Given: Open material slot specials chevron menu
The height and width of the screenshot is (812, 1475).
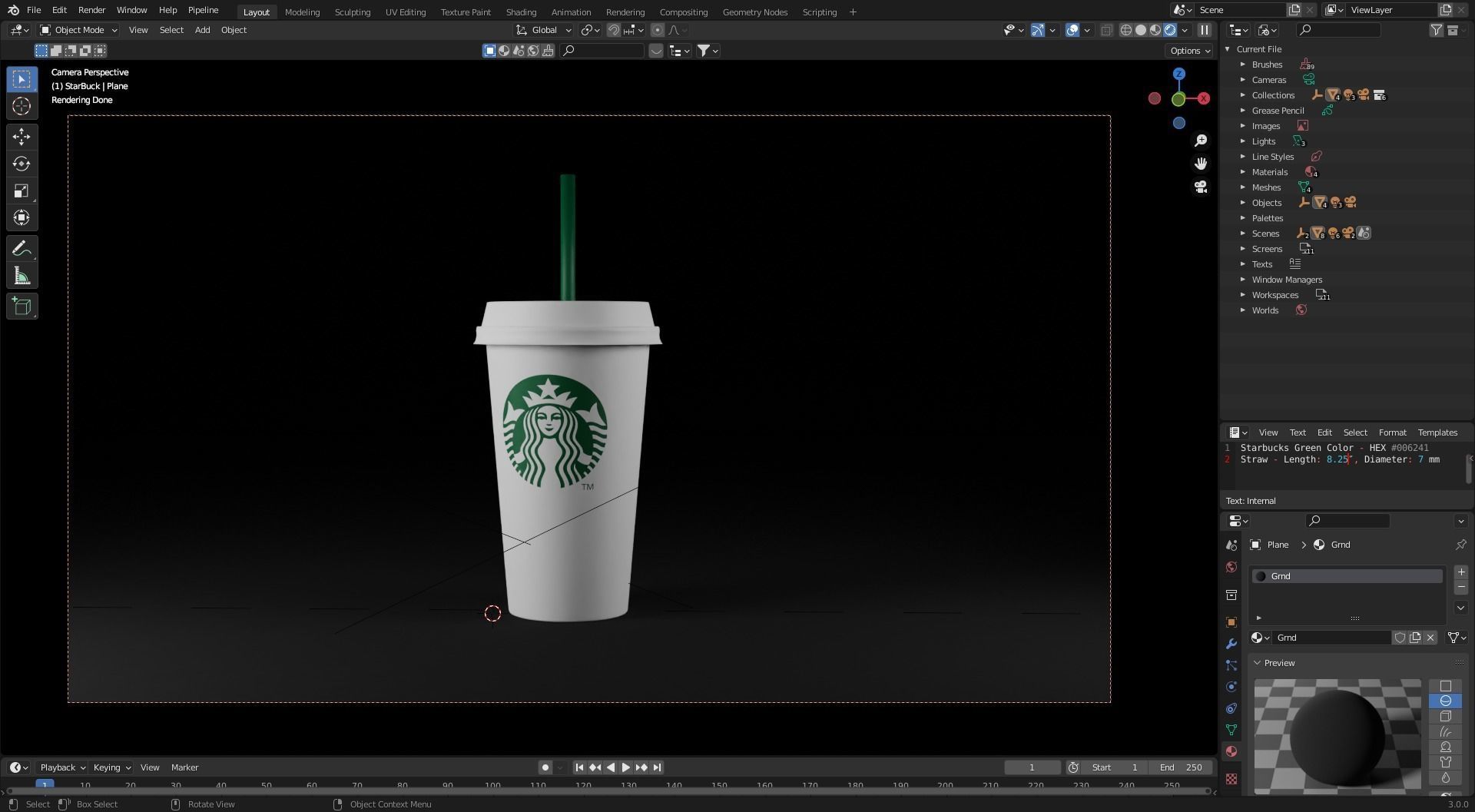Looking at the screenshot, I should tap(1461, 608).
